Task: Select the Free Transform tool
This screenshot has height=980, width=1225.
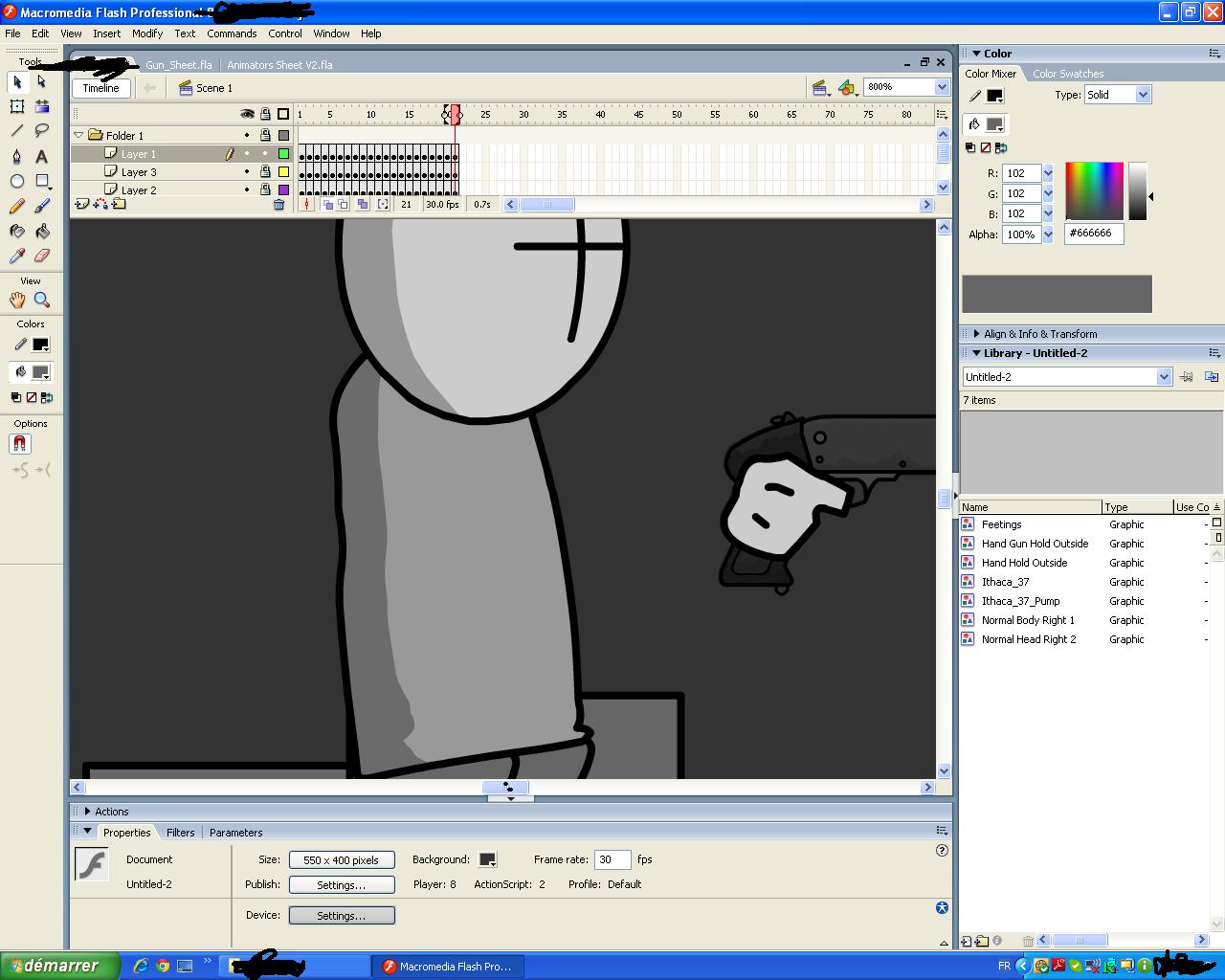Action: pyautogui.click(x=17, y=106)
